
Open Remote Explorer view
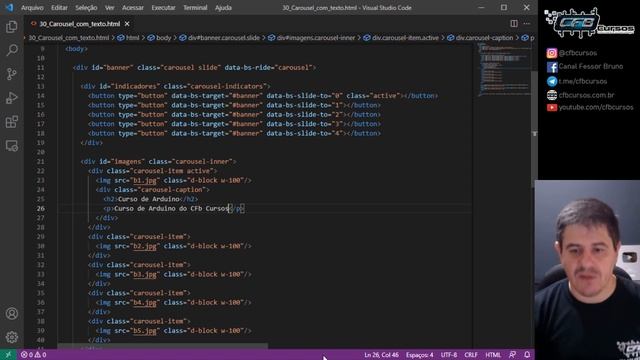(x=12, y=146)
